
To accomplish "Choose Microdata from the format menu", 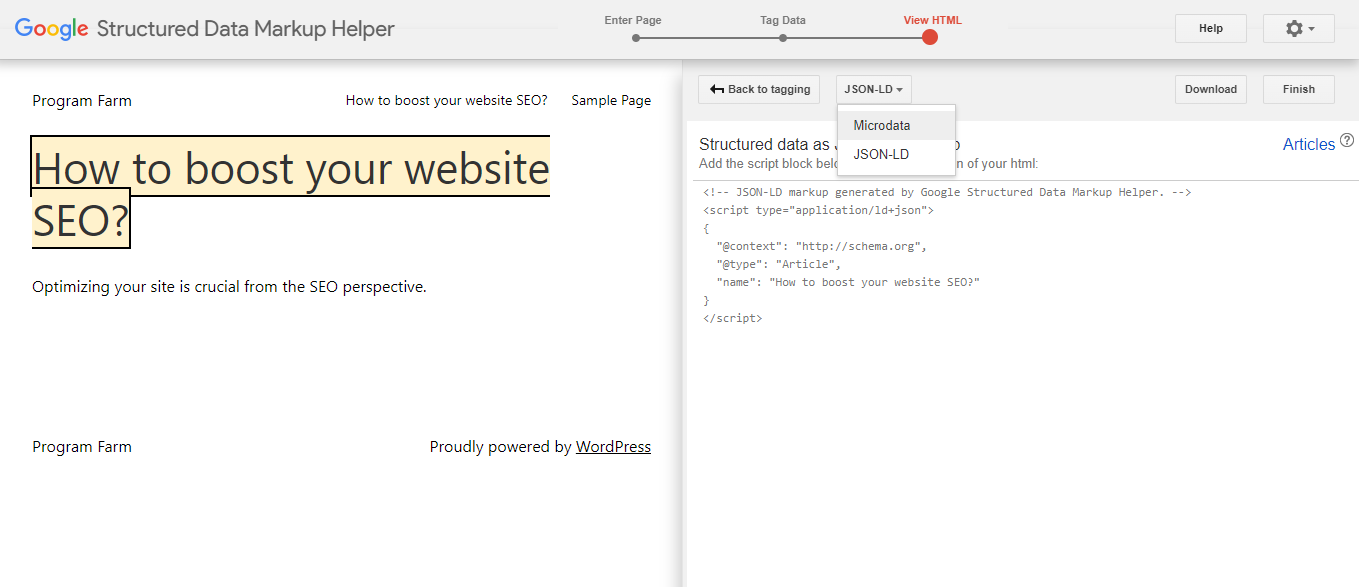I will 896,125.
